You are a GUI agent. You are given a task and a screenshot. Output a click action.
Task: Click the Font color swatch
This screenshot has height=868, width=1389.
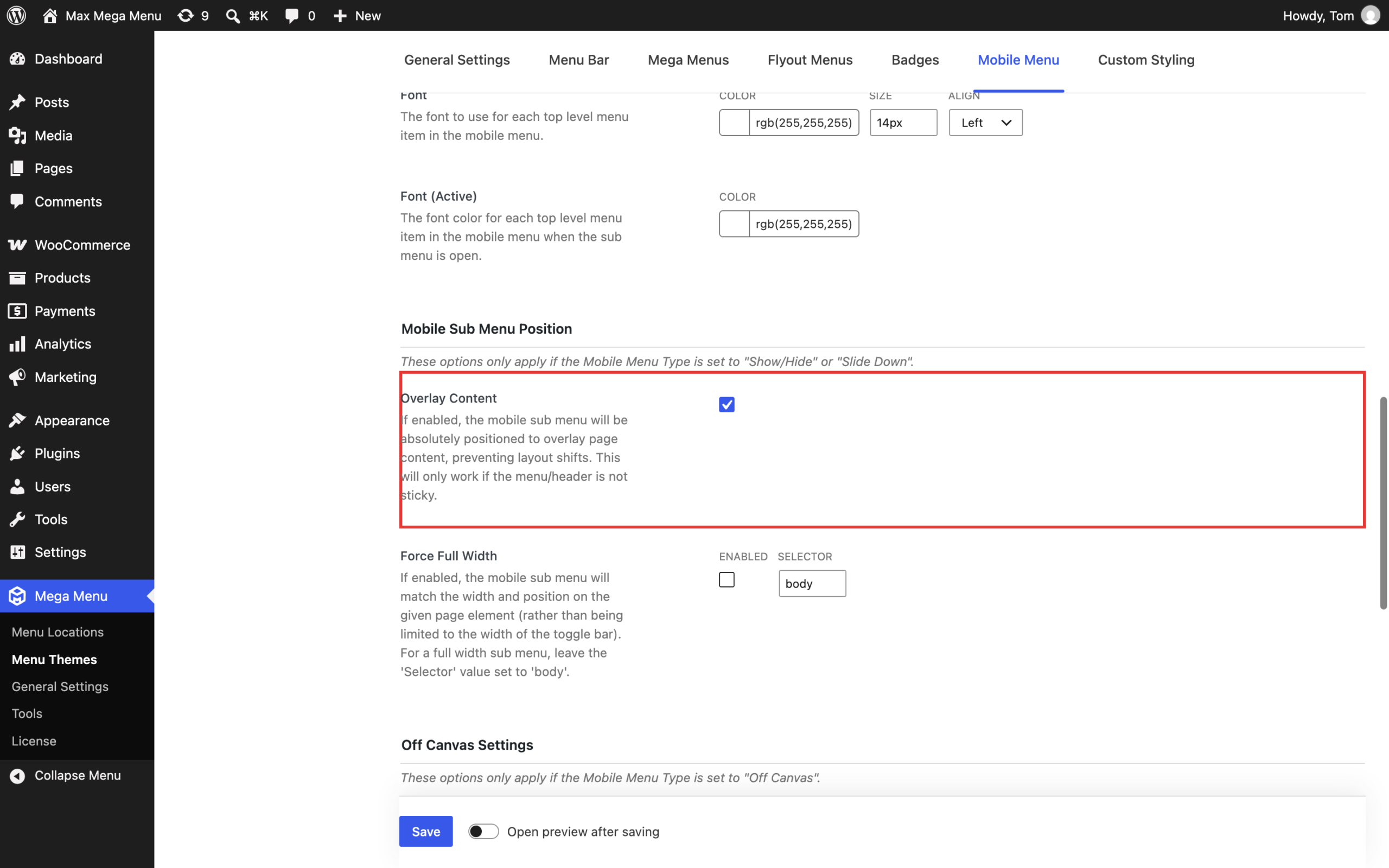(734, 122)
